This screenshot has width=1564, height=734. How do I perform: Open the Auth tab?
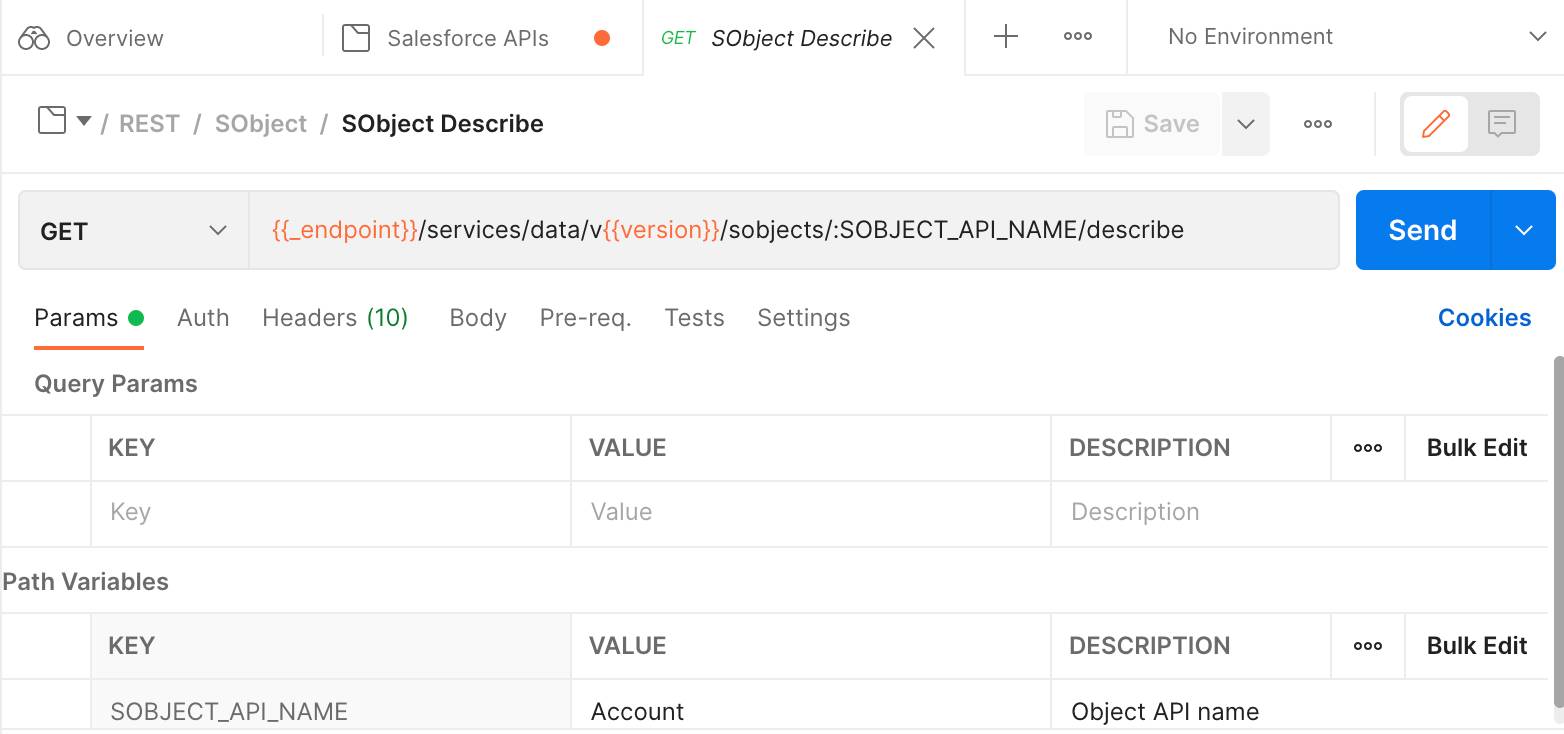(203, 318)
